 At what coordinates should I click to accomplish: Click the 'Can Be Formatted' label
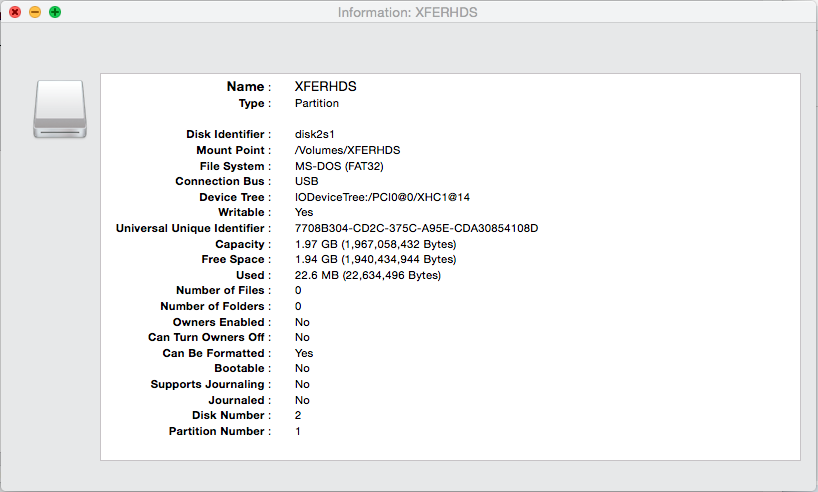[213, 353]
